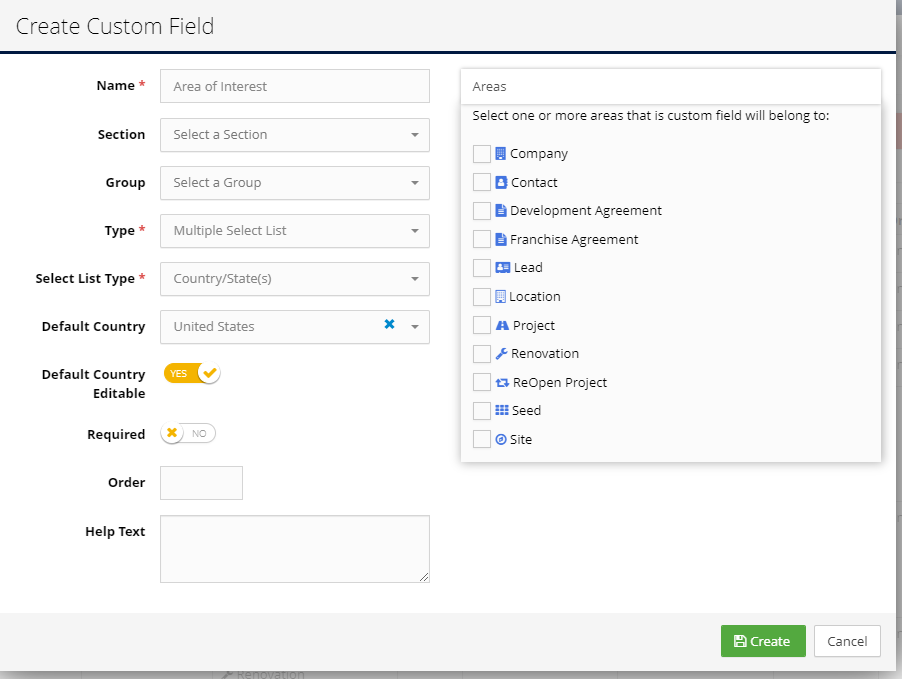Click the Lead card icon

click(502, 268)
